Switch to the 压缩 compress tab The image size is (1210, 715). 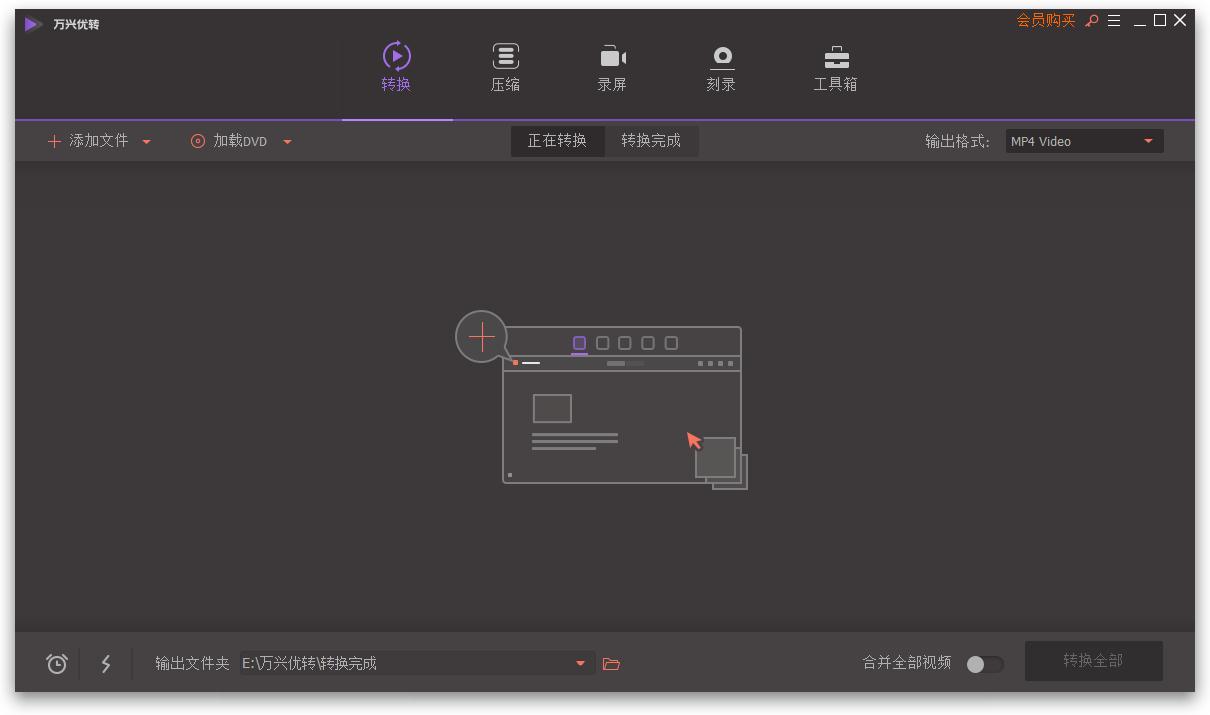point(505,68)
